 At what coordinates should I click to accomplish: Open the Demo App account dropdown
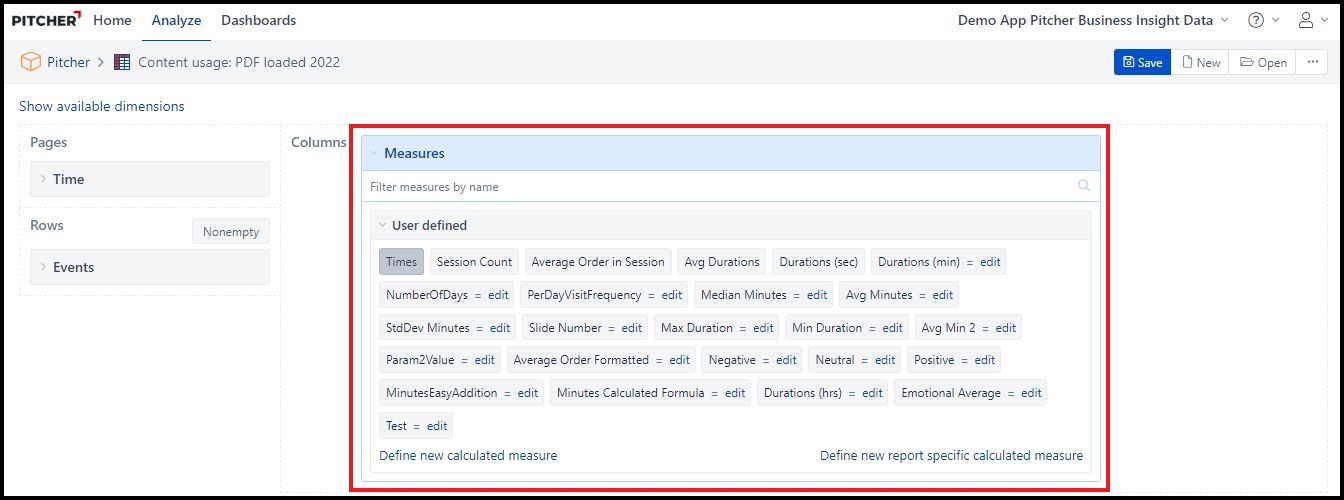(x=1091, y=20)
